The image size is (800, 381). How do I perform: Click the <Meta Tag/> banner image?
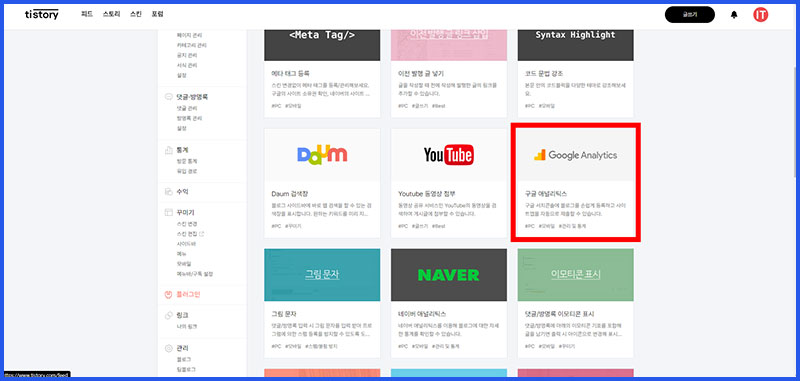click(322, 45)
